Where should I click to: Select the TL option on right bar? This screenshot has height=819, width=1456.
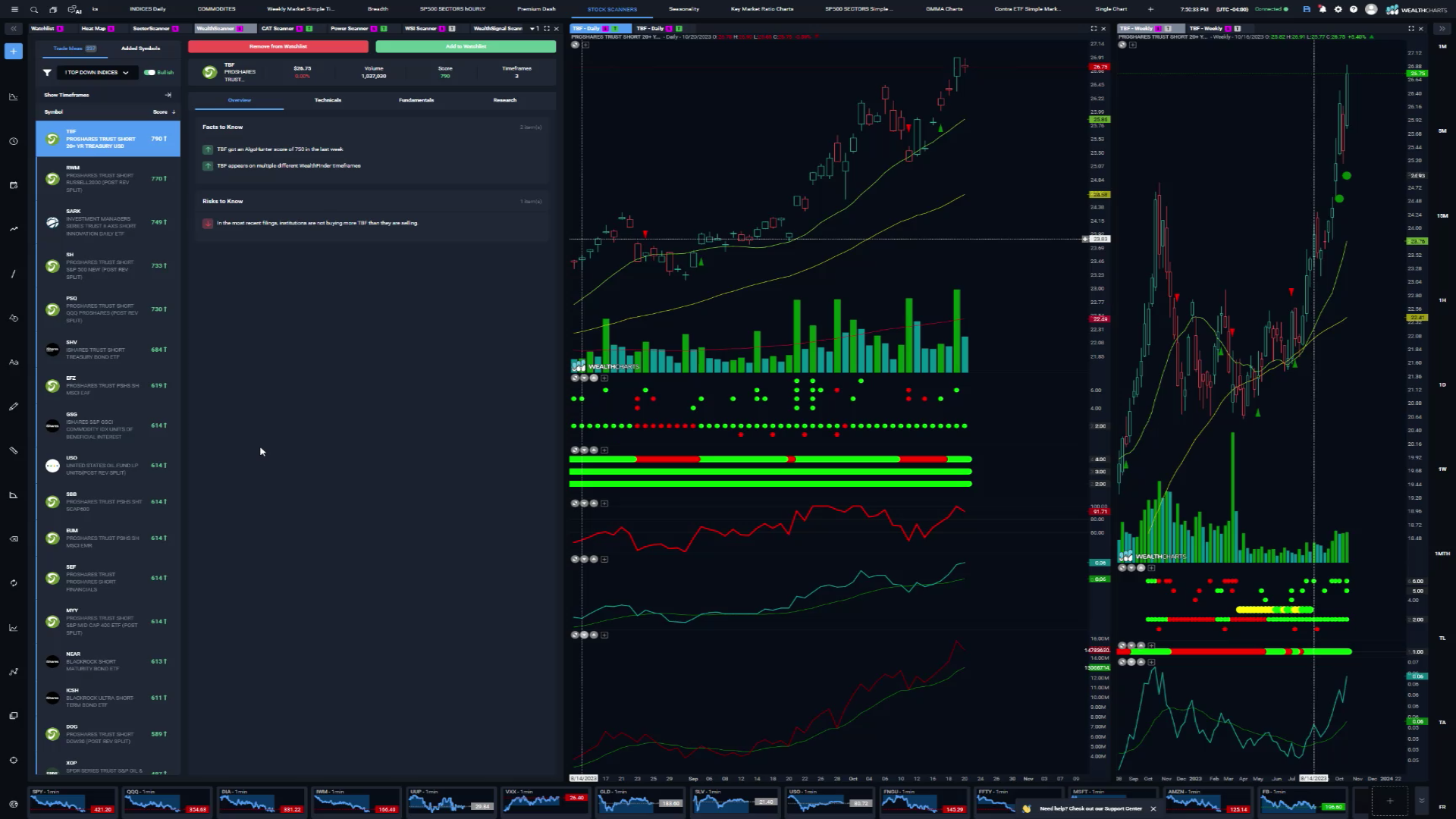pos(1442,638)
